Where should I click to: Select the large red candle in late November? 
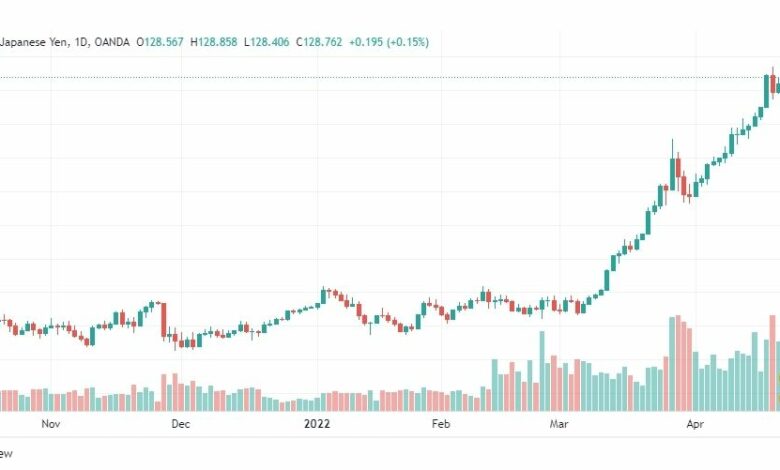164,321
